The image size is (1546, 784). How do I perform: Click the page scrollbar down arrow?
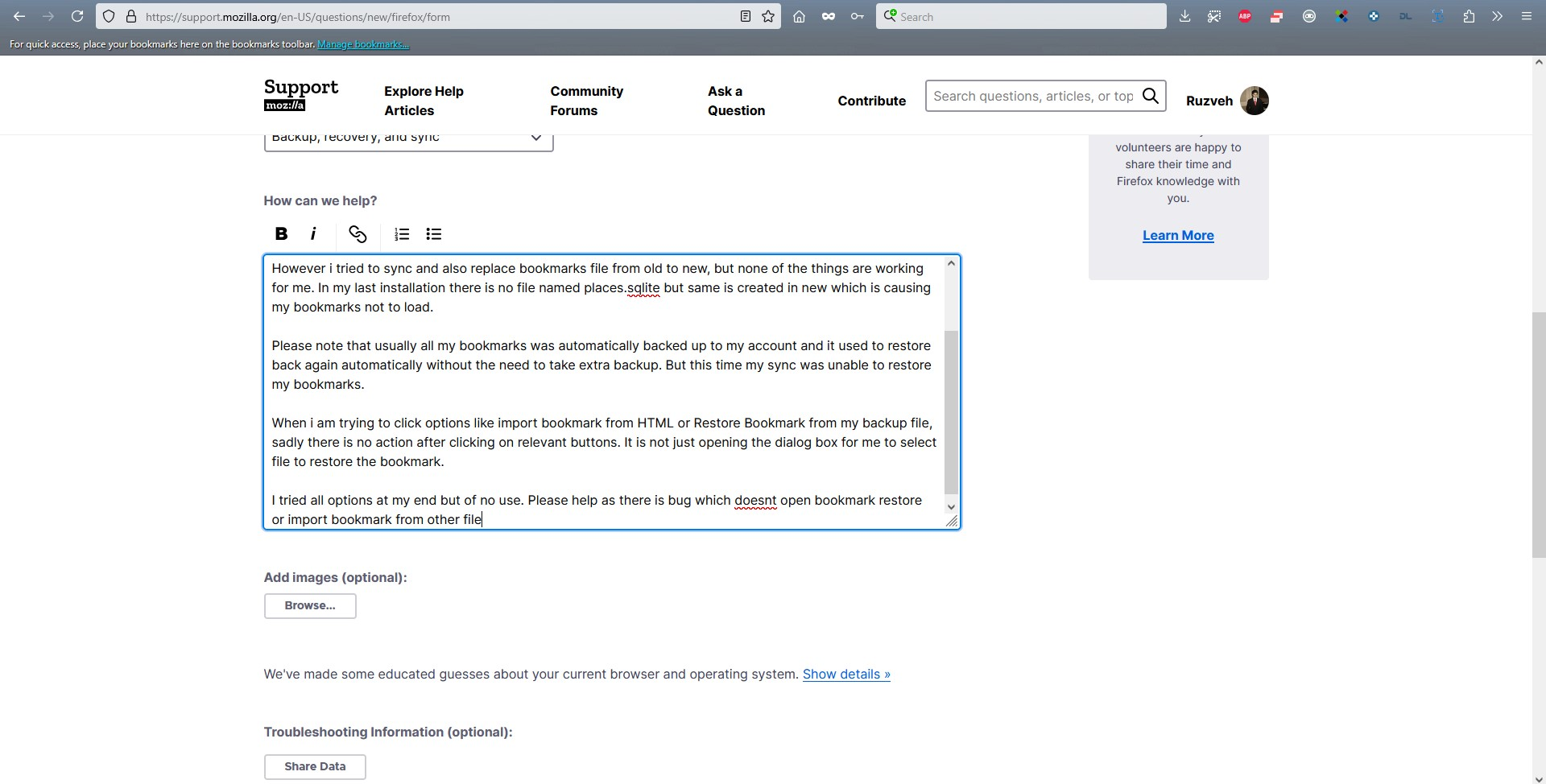(1539, 778)
